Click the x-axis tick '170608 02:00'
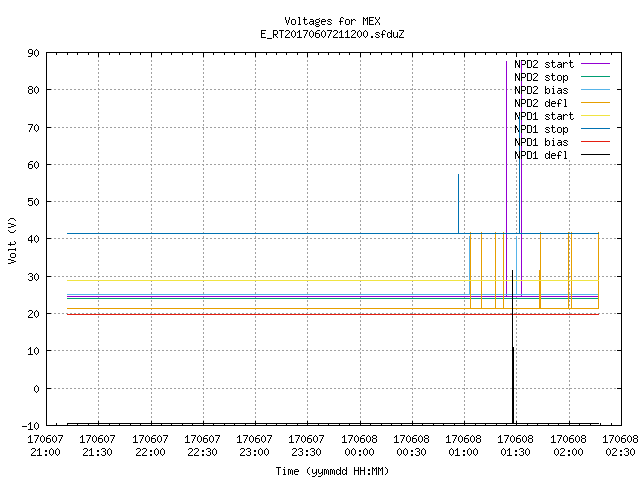 569,446
